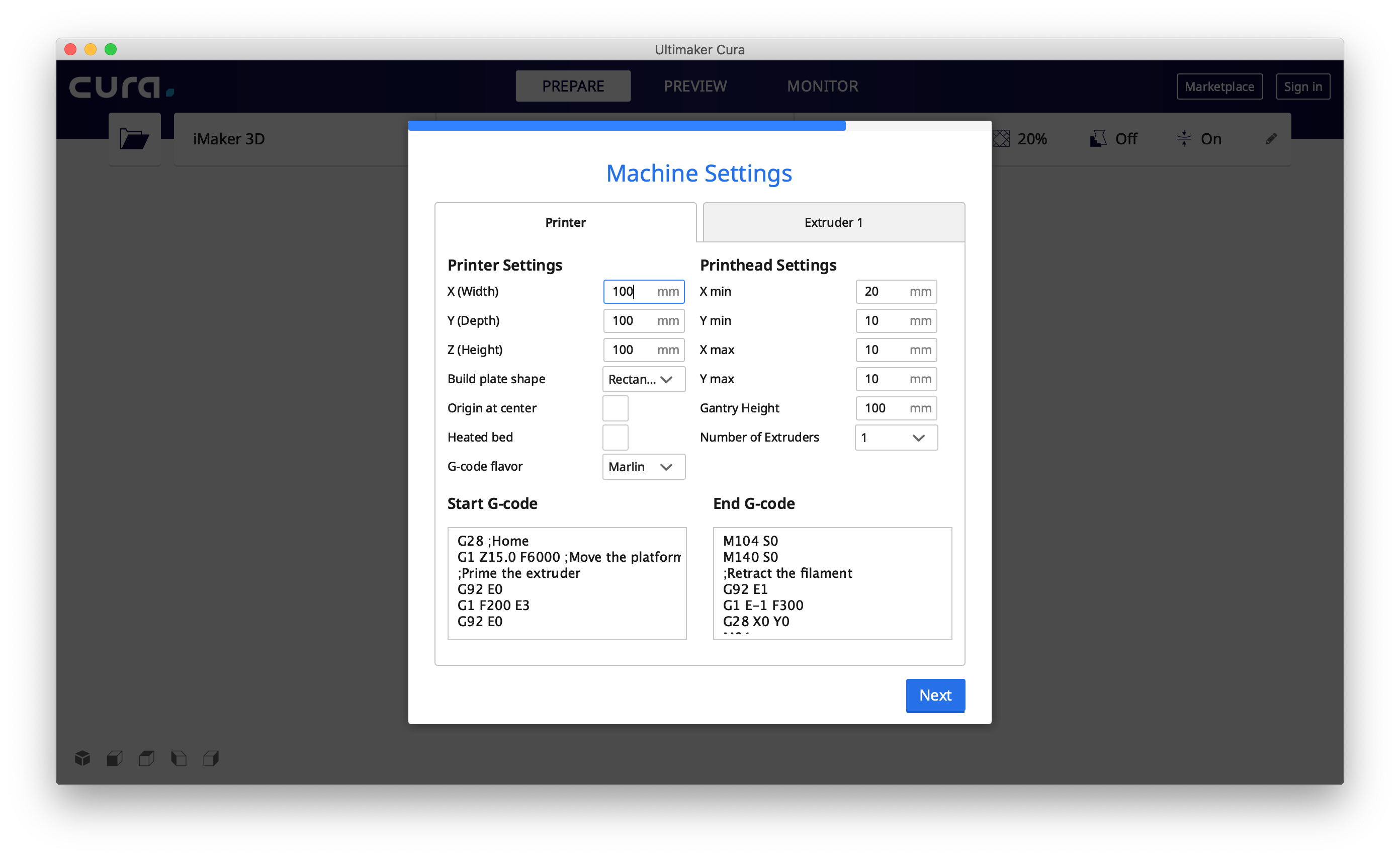This screenshot has height=859, width=1400.
Task: Click the 'G1 Z15.0 F6000' line in Start G-code
Action: pos(569,557)
